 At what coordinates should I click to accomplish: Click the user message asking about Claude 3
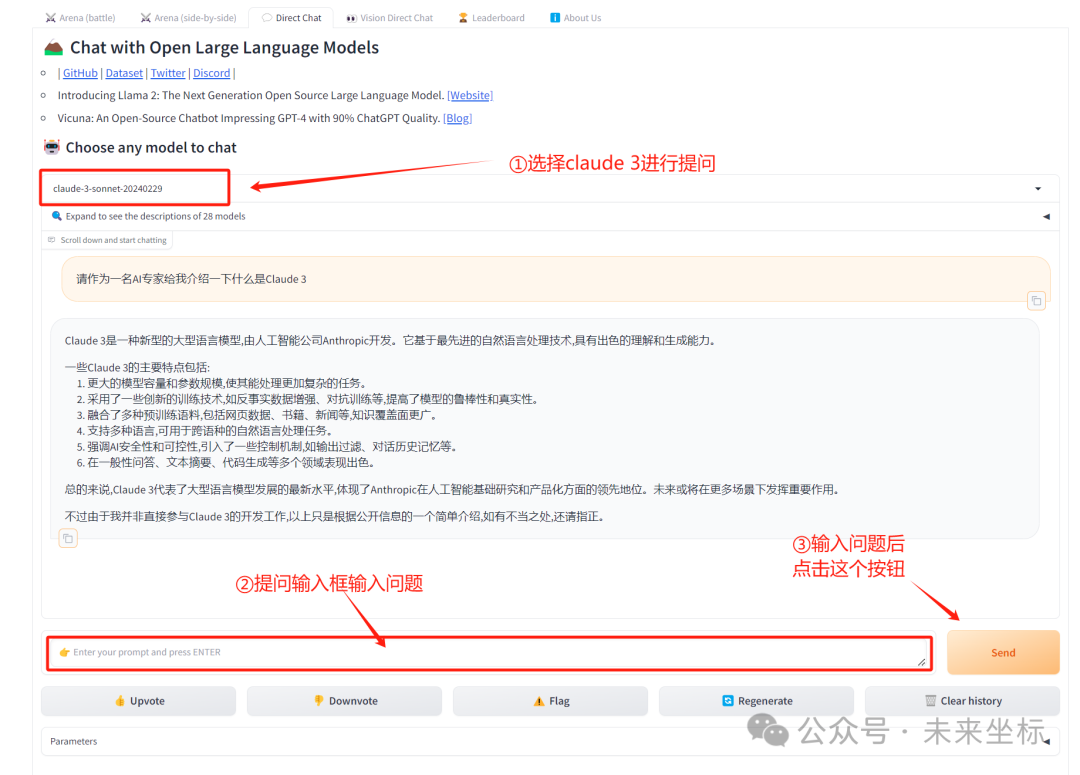555,279
